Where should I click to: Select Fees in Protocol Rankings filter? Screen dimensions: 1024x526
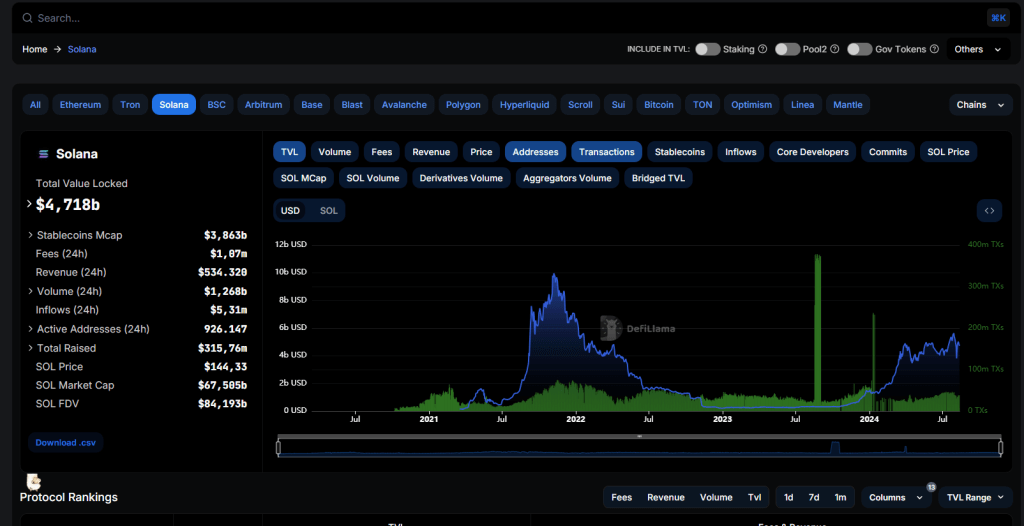622,497
